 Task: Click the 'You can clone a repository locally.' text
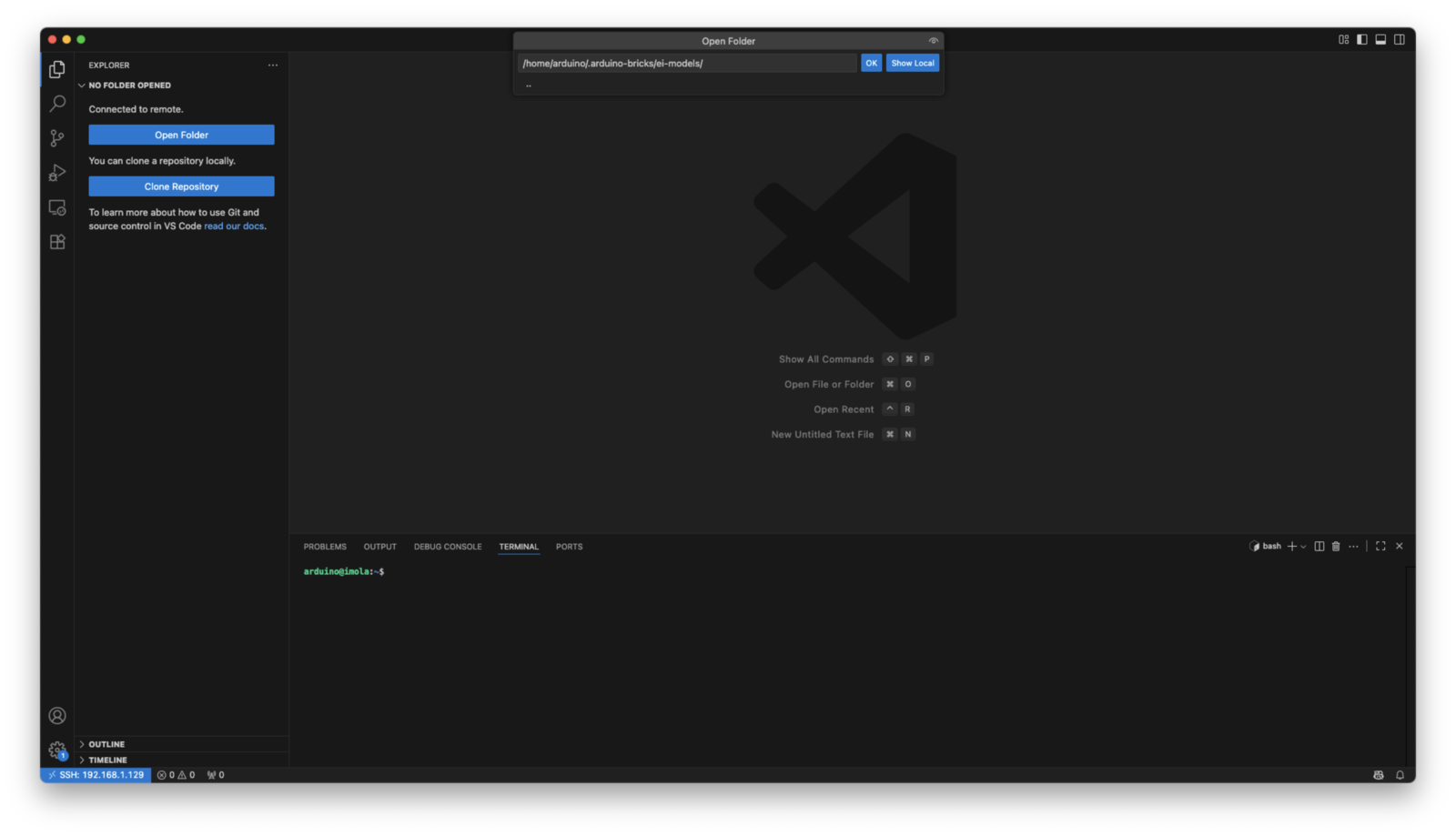162,161
